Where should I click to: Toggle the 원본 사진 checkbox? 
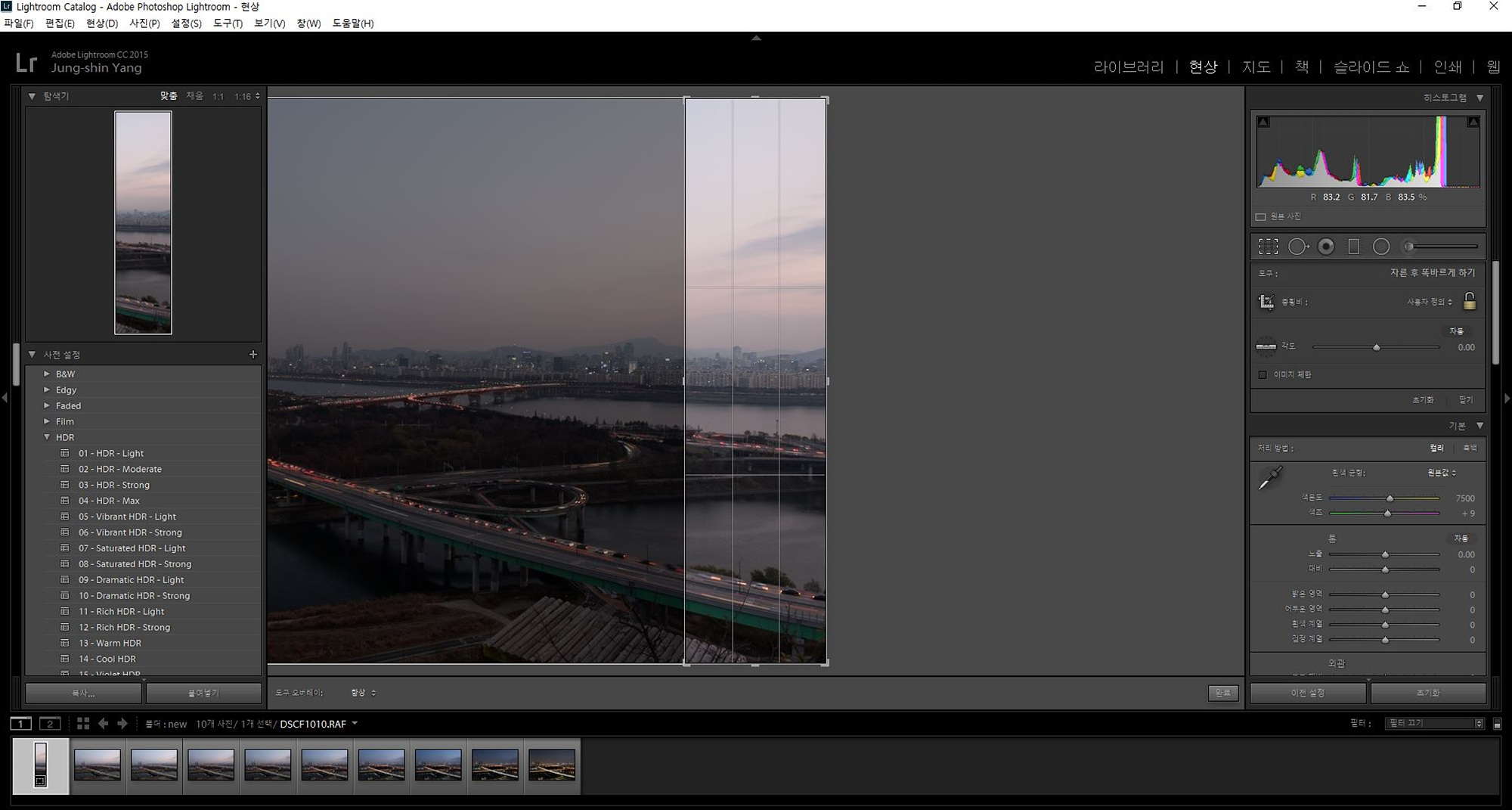1261,217
